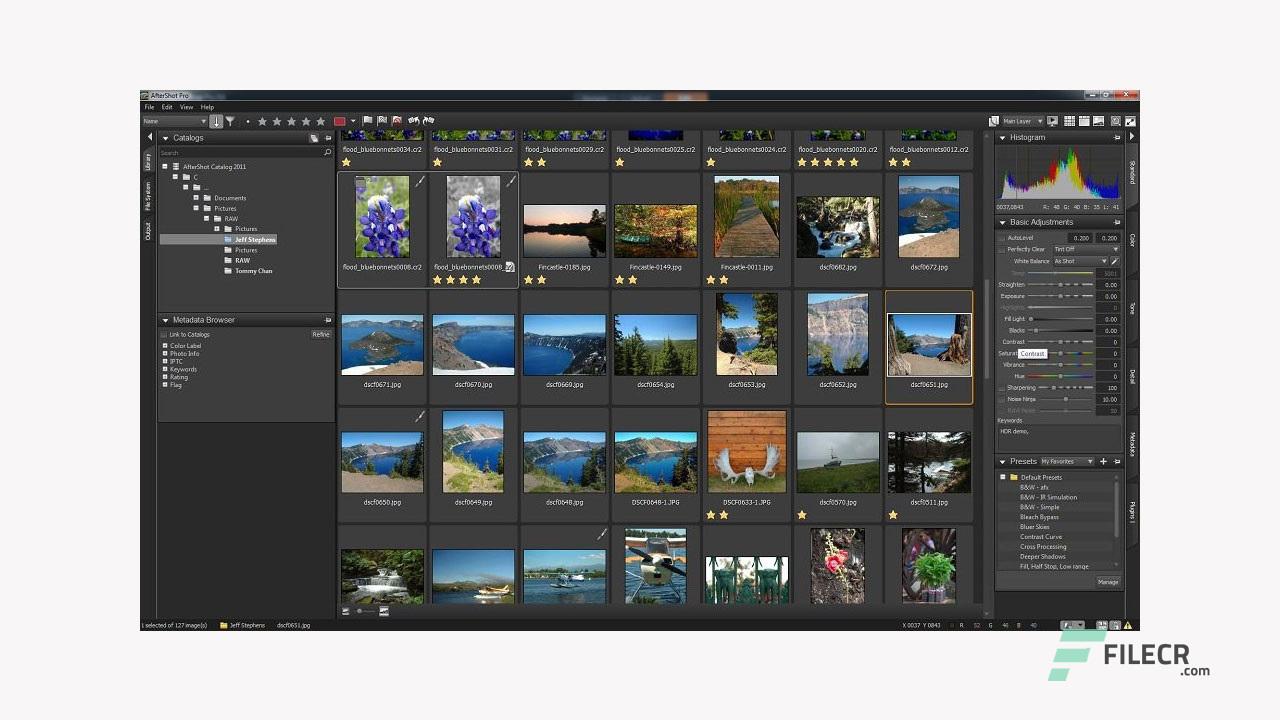The height and width of the screenshot is (720, 1280).
Task: Toggle the sort direction arrow button
Action: click(x=216, y=121)
